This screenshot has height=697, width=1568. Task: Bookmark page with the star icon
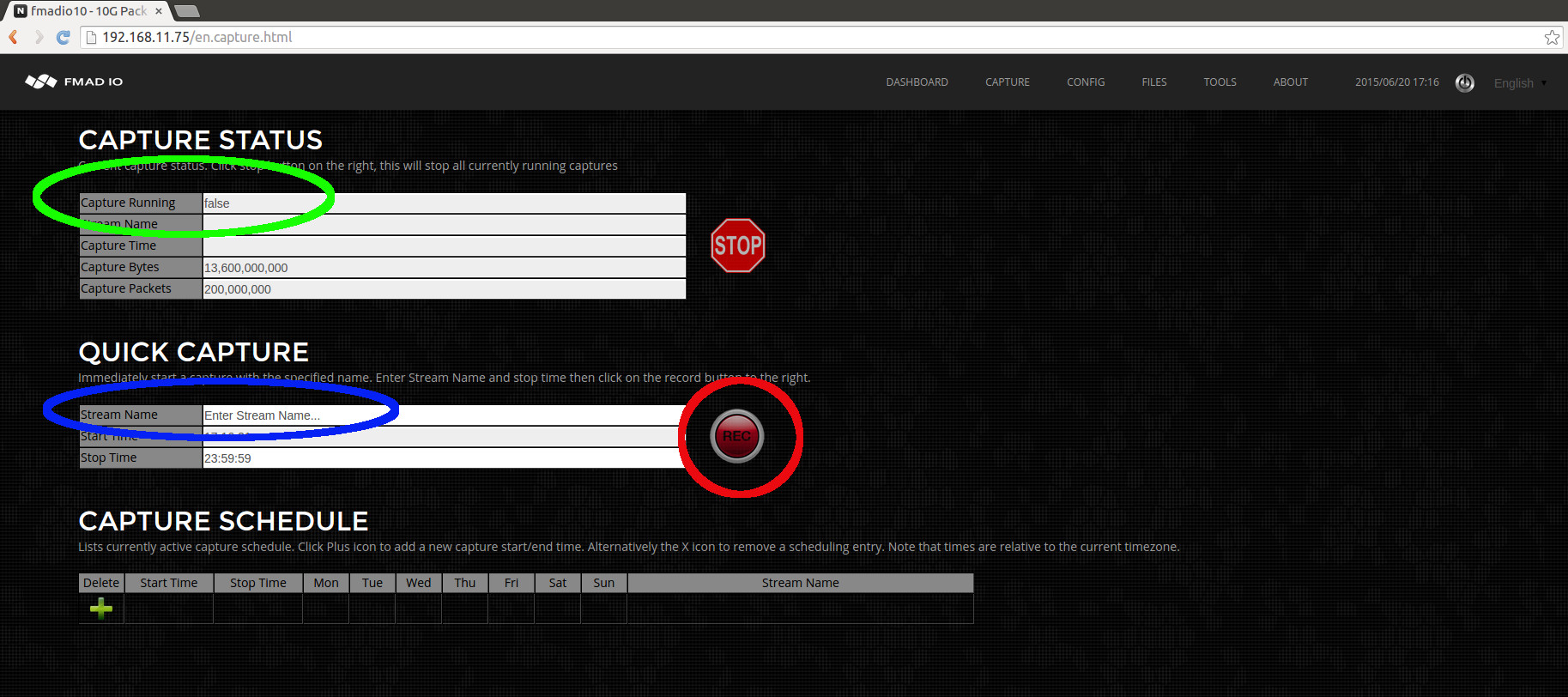(x=1551, y=38)
